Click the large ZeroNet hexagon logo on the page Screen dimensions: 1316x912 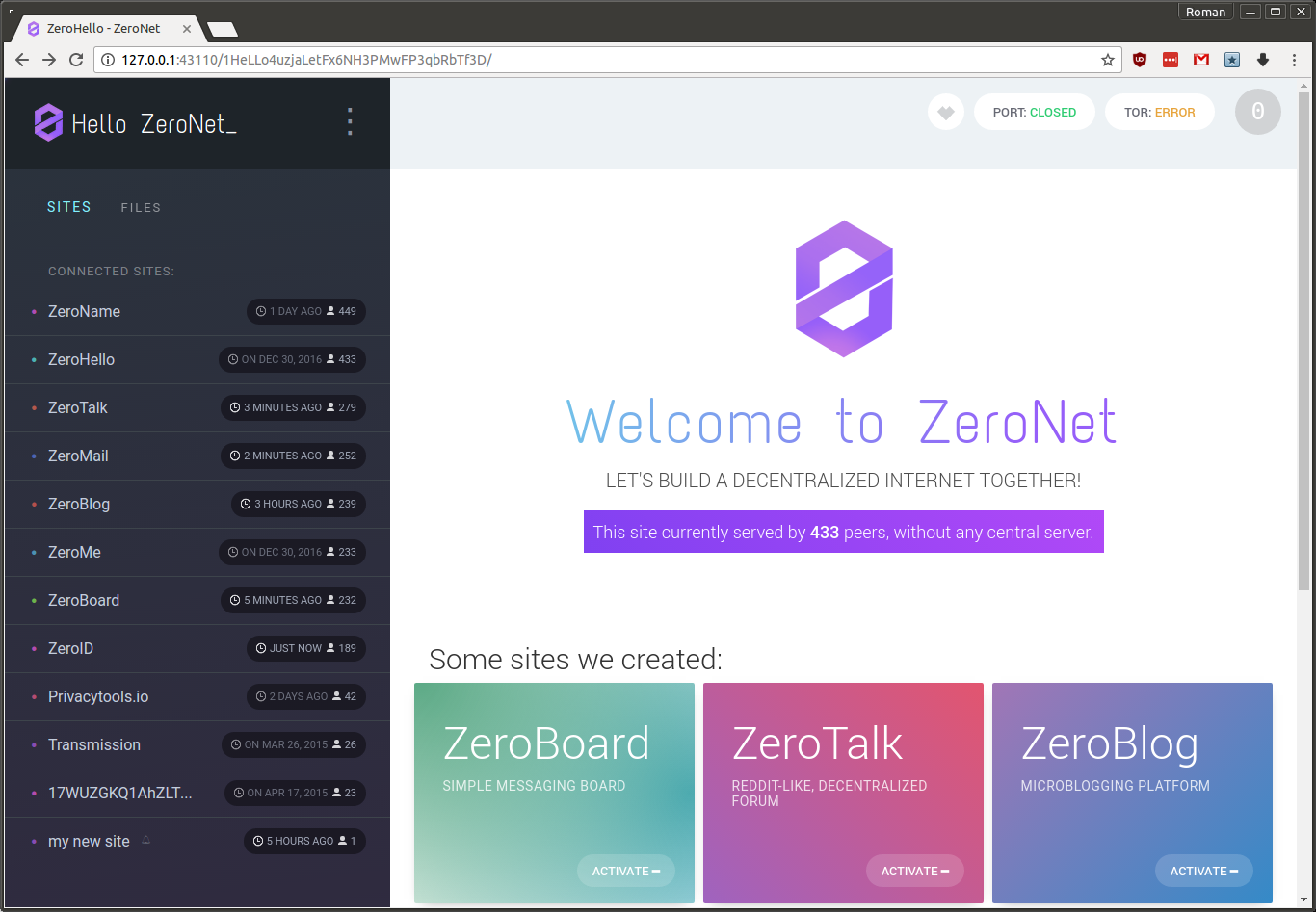click(843, 288)
